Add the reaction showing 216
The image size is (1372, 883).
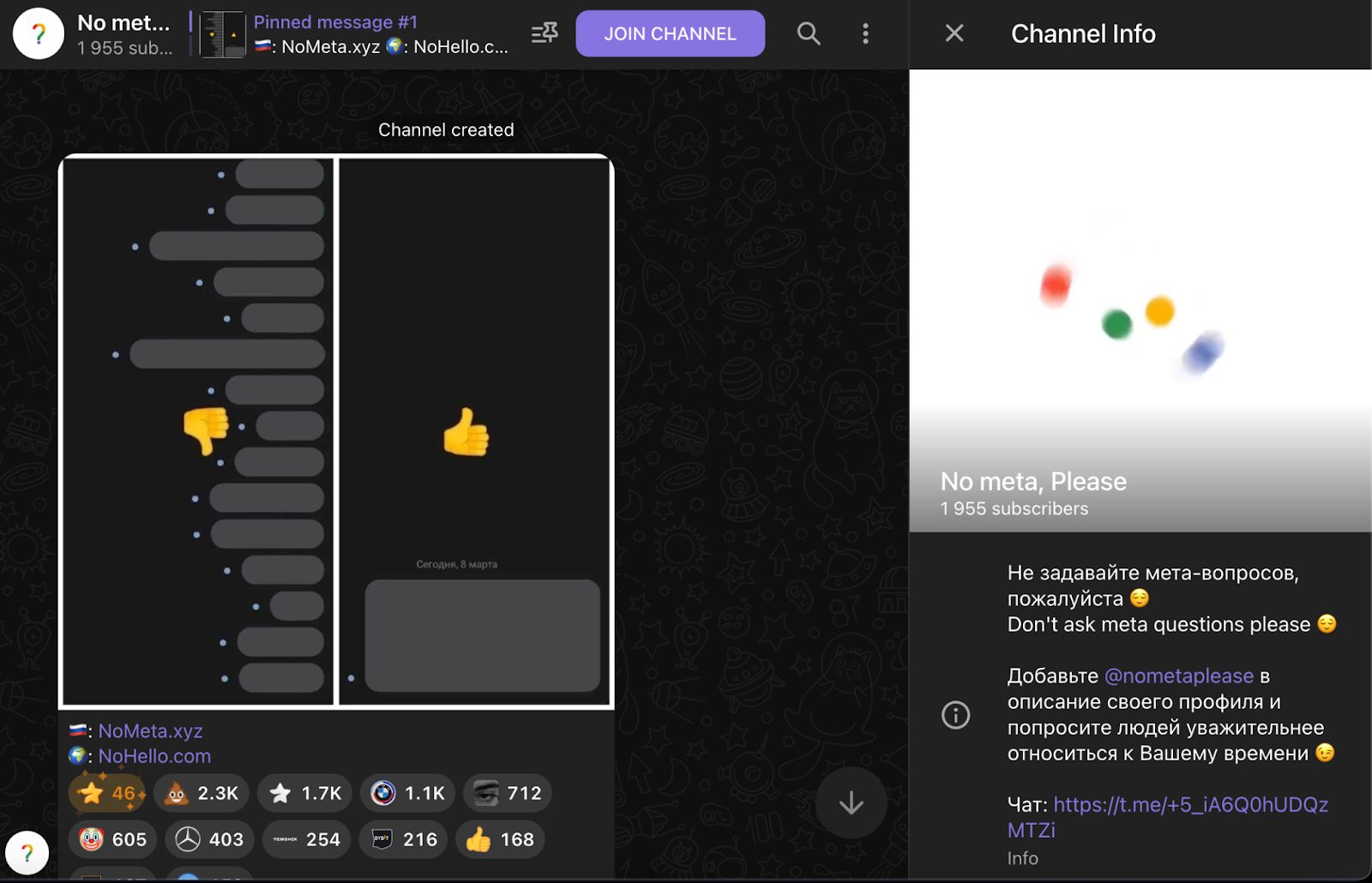pyautogui.click(x=403, y=839)
